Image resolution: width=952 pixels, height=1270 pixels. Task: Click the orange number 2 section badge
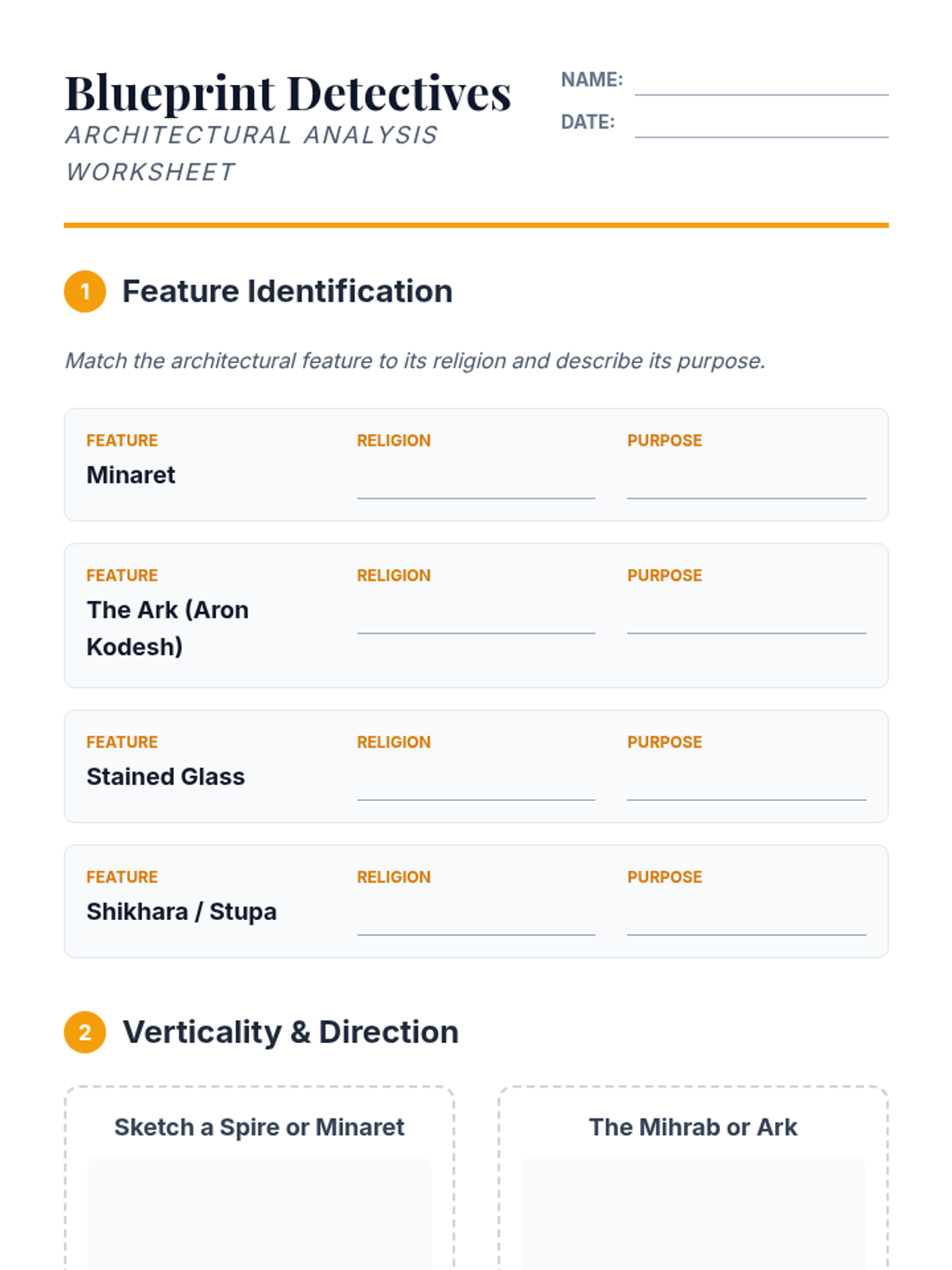click(x=85, y=1032)
